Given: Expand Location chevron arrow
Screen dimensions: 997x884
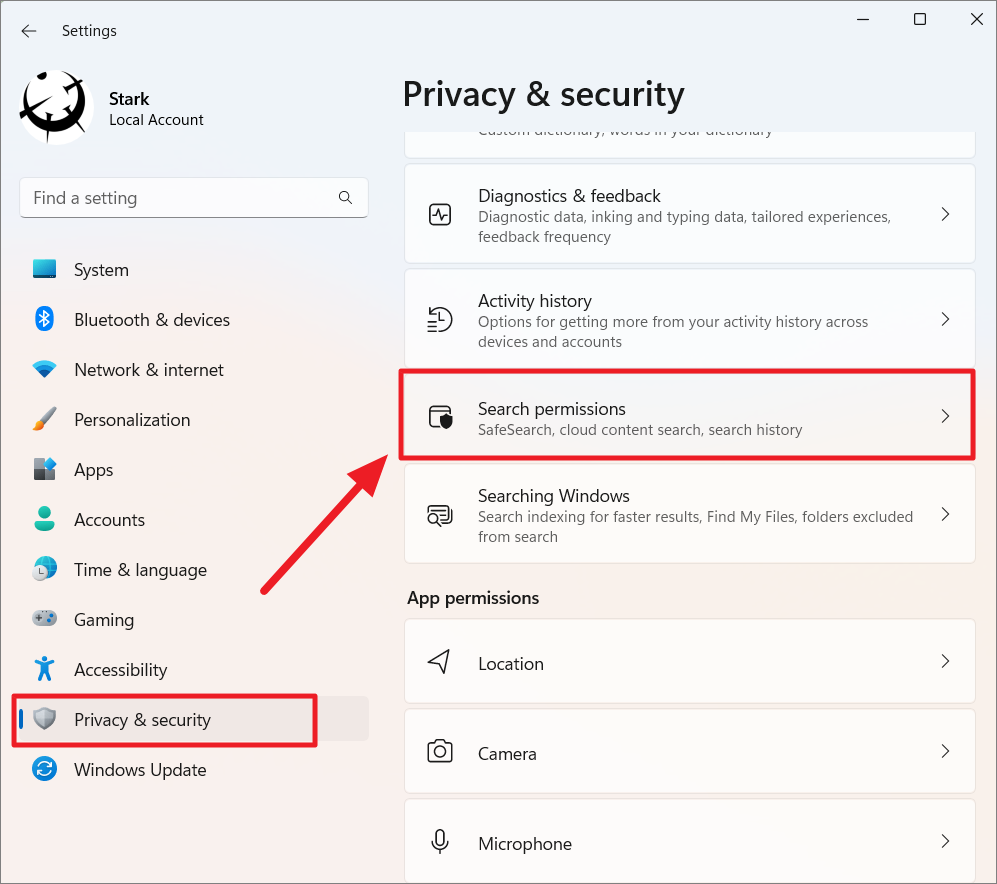Looking at the screenshot, I should (x=945, y=661).
